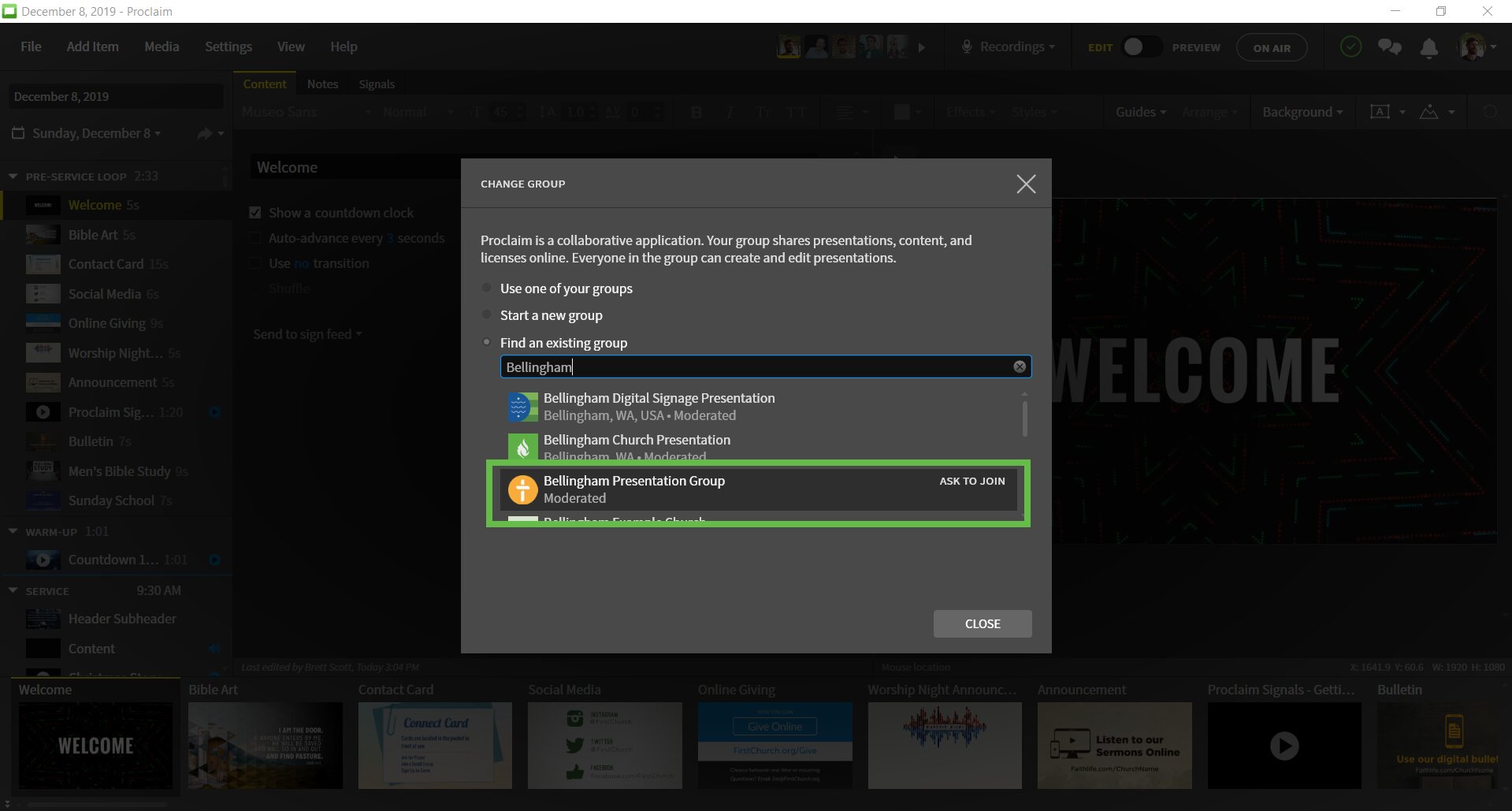Select Use one of your groups option
Image resolution: width=1512 pixels, height=811 pixels.
[487, 288]
